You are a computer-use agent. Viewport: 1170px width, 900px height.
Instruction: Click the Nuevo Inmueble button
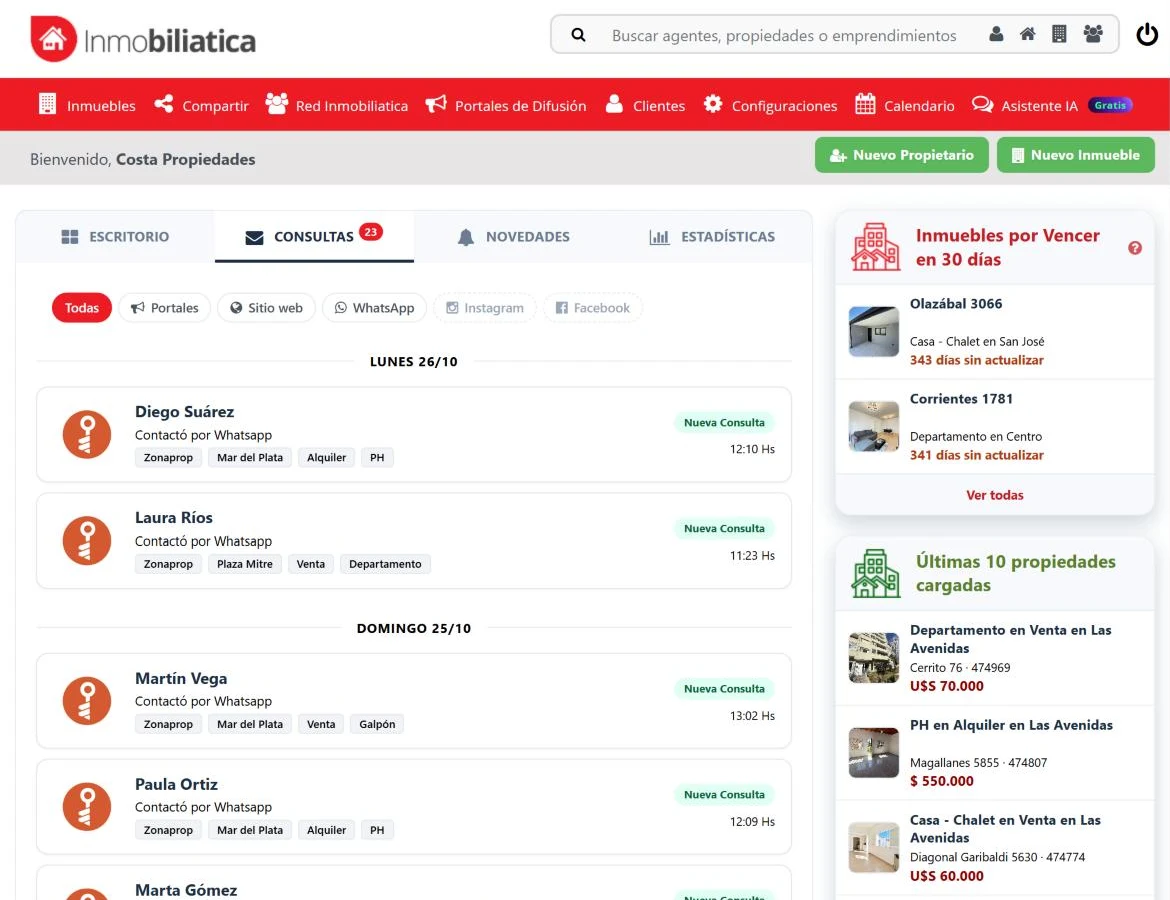click(x=1075, y=155)
